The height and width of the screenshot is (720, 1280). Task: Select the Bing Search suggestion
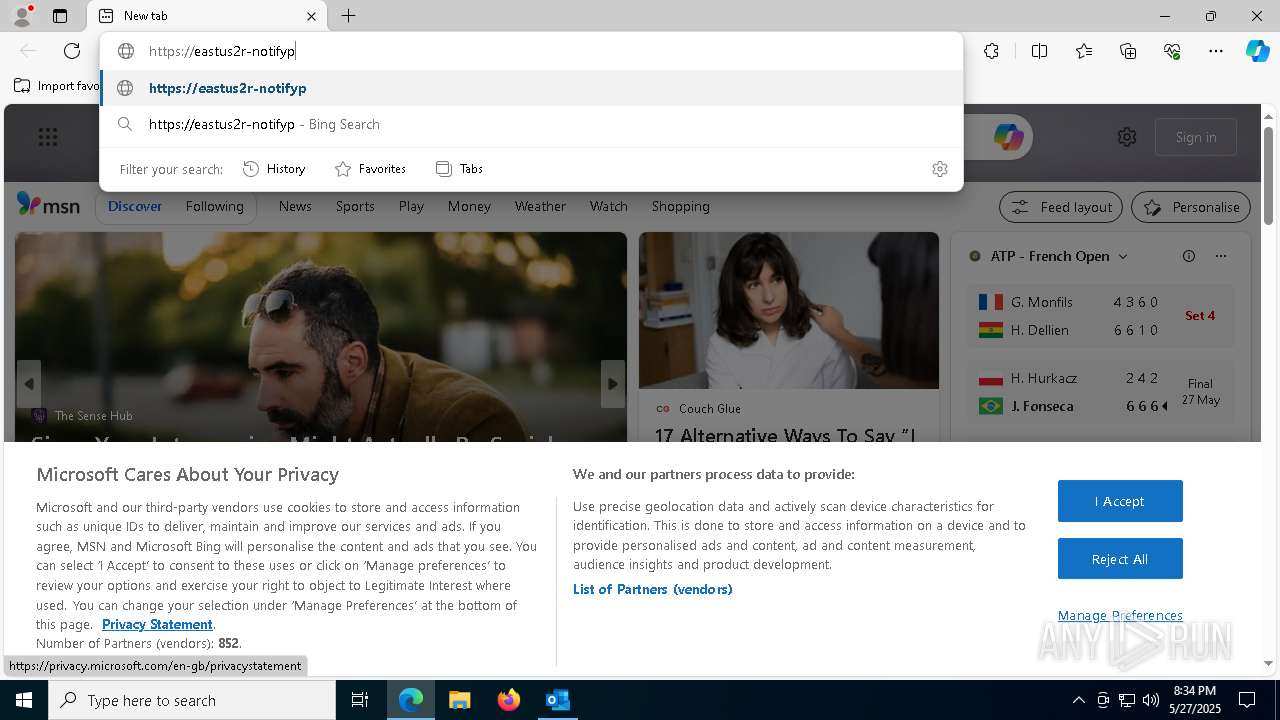[x=531, y=124]
